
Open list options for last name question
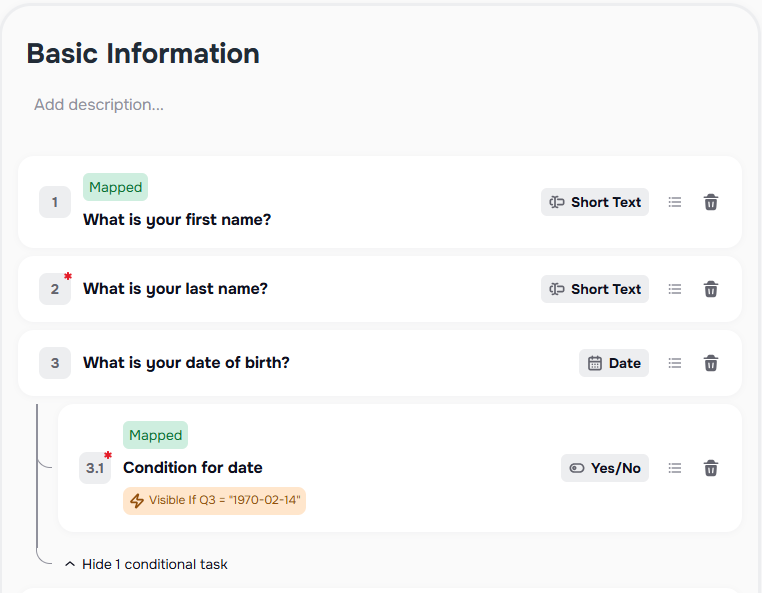(x=675, y=289)
